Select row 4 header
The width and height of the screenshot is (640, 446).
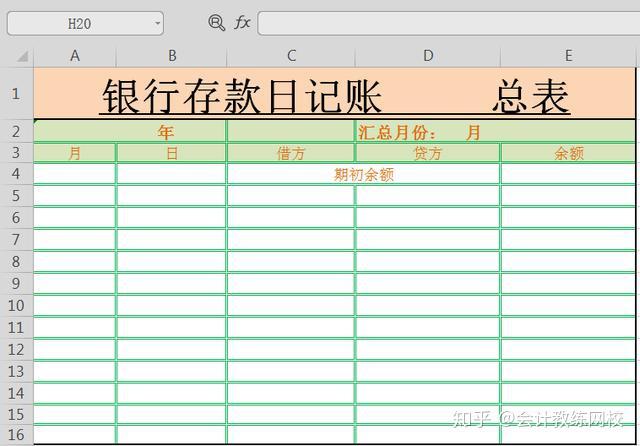[16, 174]
